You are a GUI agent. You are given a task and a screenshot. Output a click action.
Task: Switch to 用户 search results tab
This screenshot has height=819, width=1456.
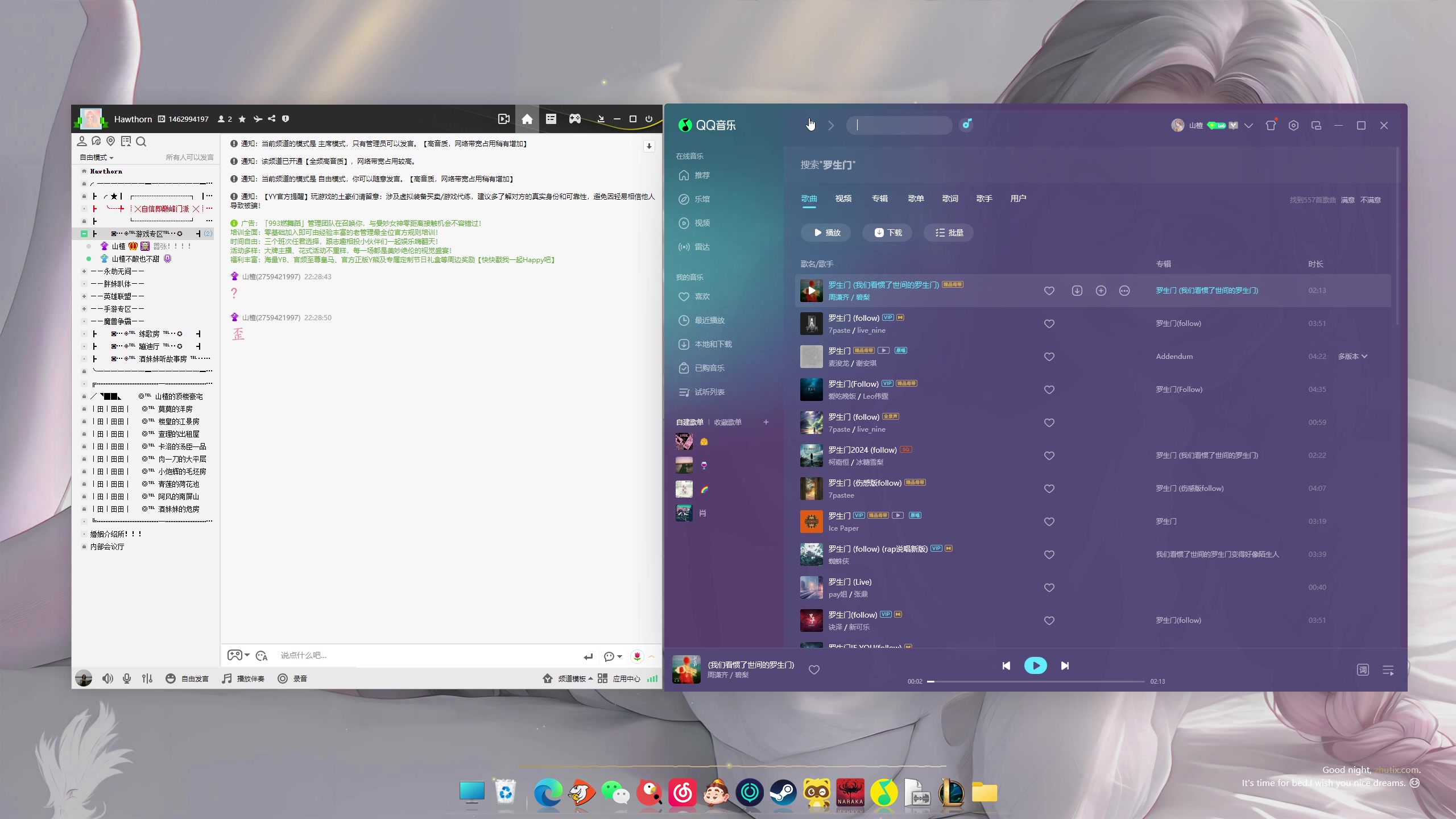1018,198
